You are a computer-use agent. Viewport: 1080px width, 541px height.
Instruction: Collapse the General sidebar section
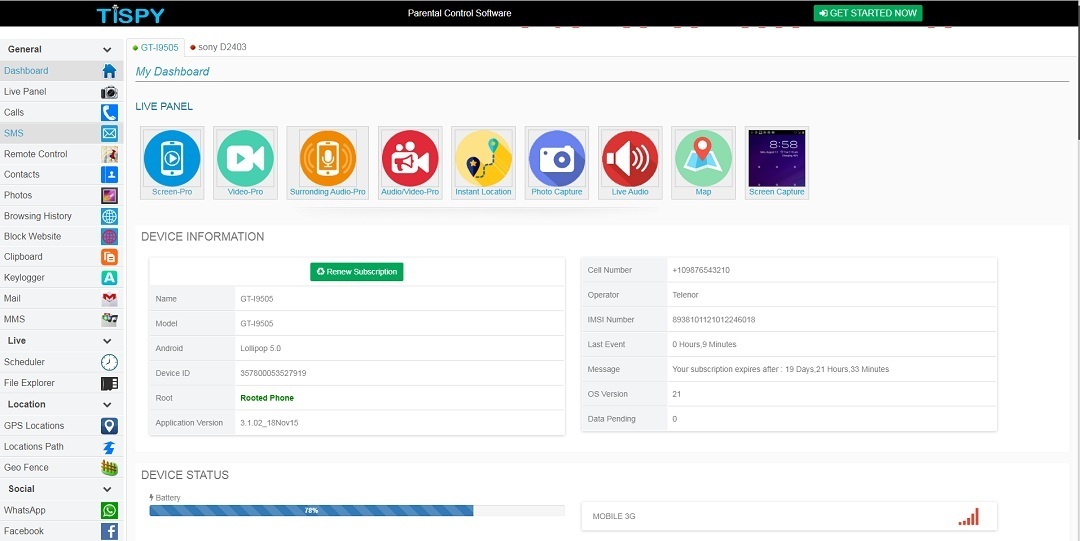click(x=107, y=50)
